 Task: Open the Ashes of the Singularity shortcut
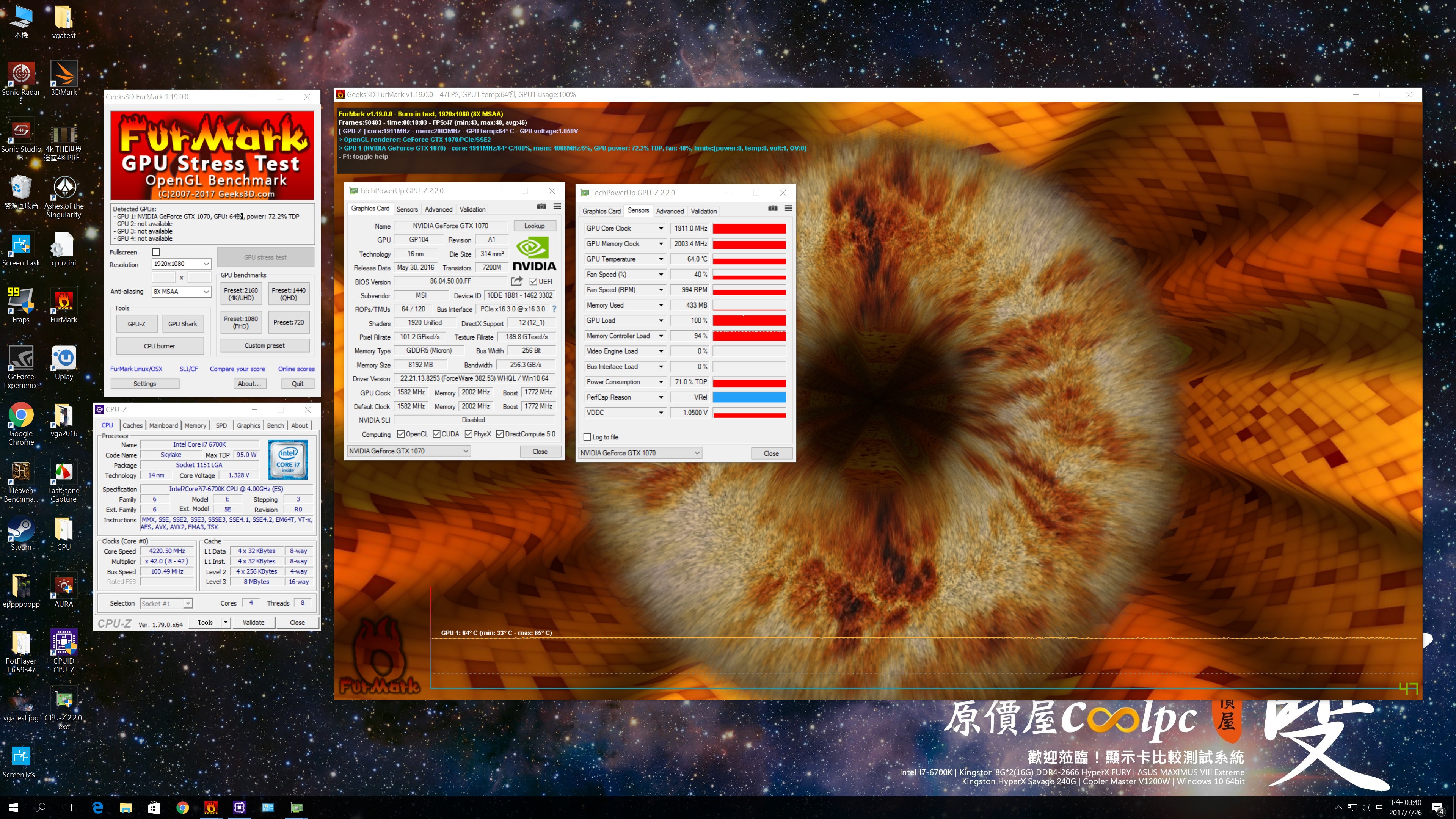coord(64,196)
